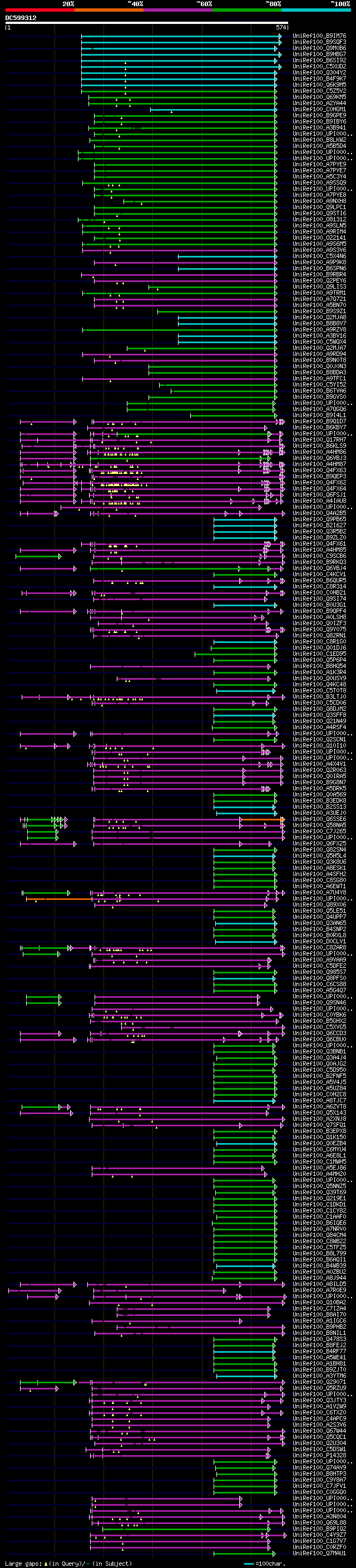Select label UniRef100_B9PIQ2

tap(319, 1529)
